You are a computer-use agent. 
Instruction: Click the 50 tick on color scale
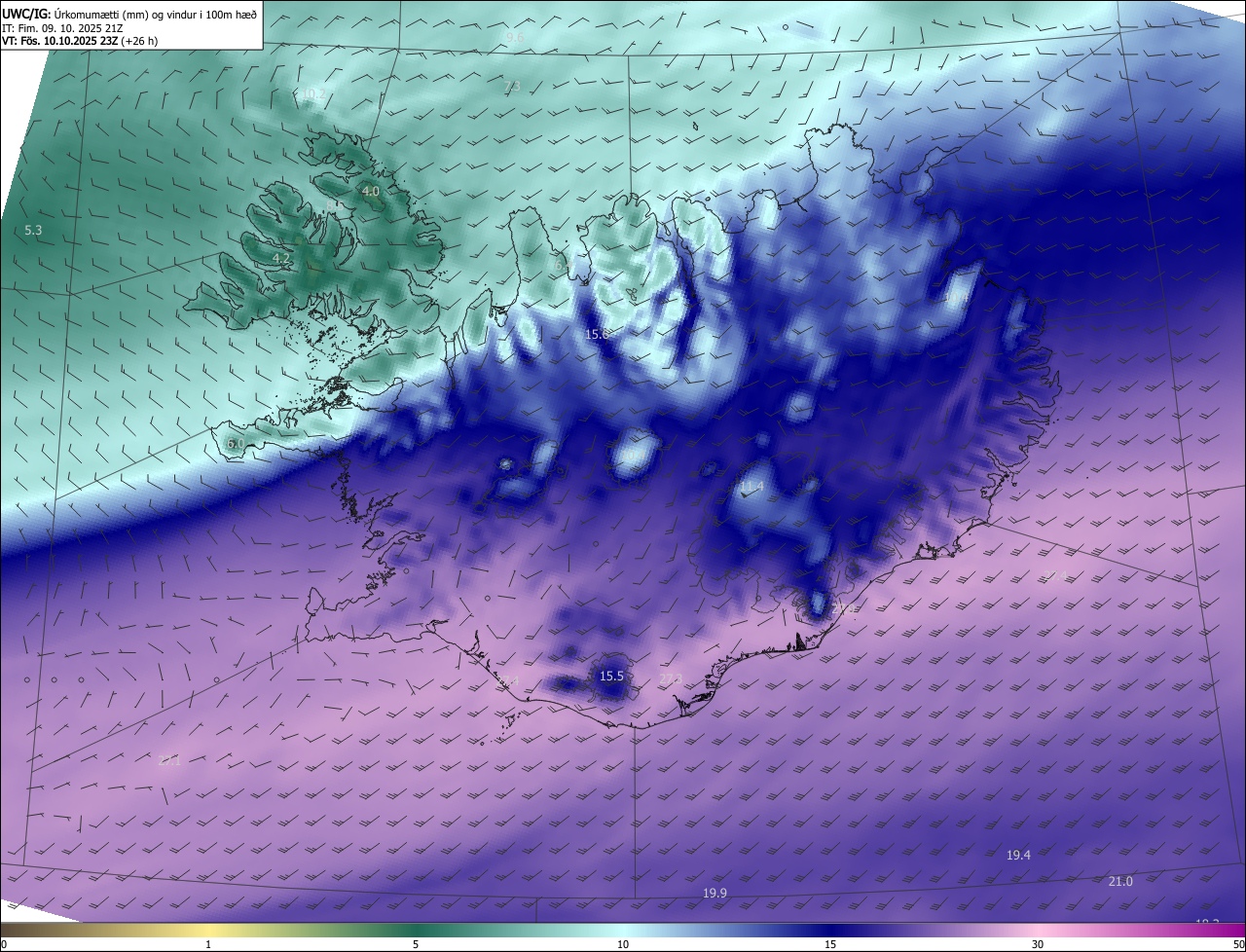pos(1238,944)
